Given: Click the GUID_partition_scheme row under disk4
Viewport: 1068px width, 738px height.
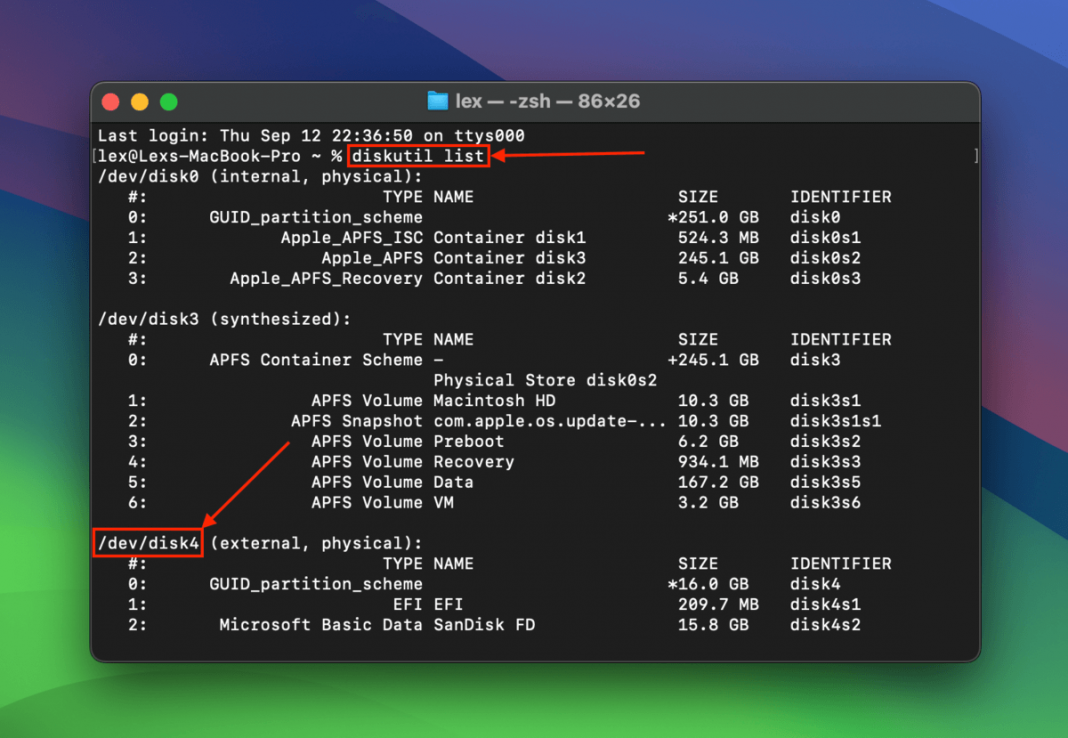Looking at the screenshot, I should click(317, 584).
